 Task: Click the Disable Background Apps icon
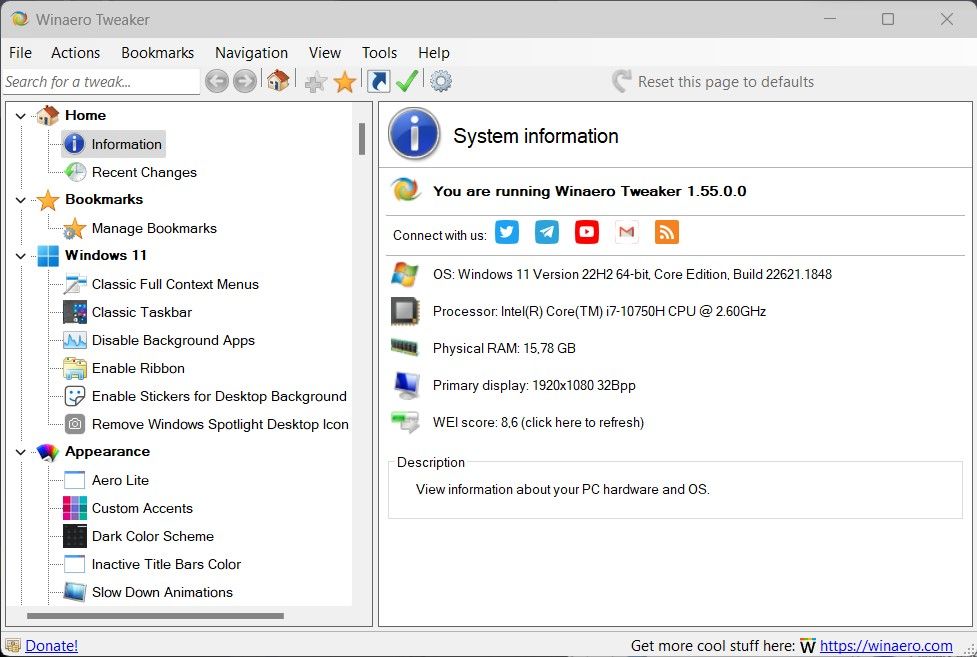pos(75,340)
